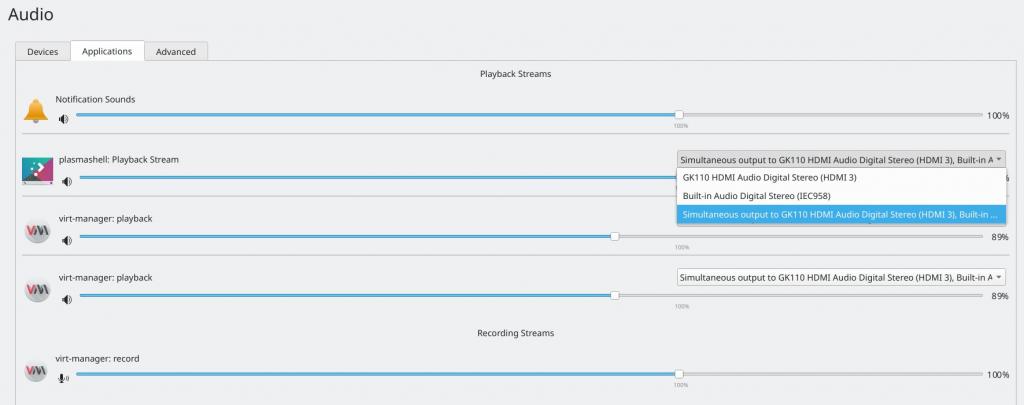Click the upper virt-manager playback app icon
Screen dimensions: 1024x405
(37, 230)
